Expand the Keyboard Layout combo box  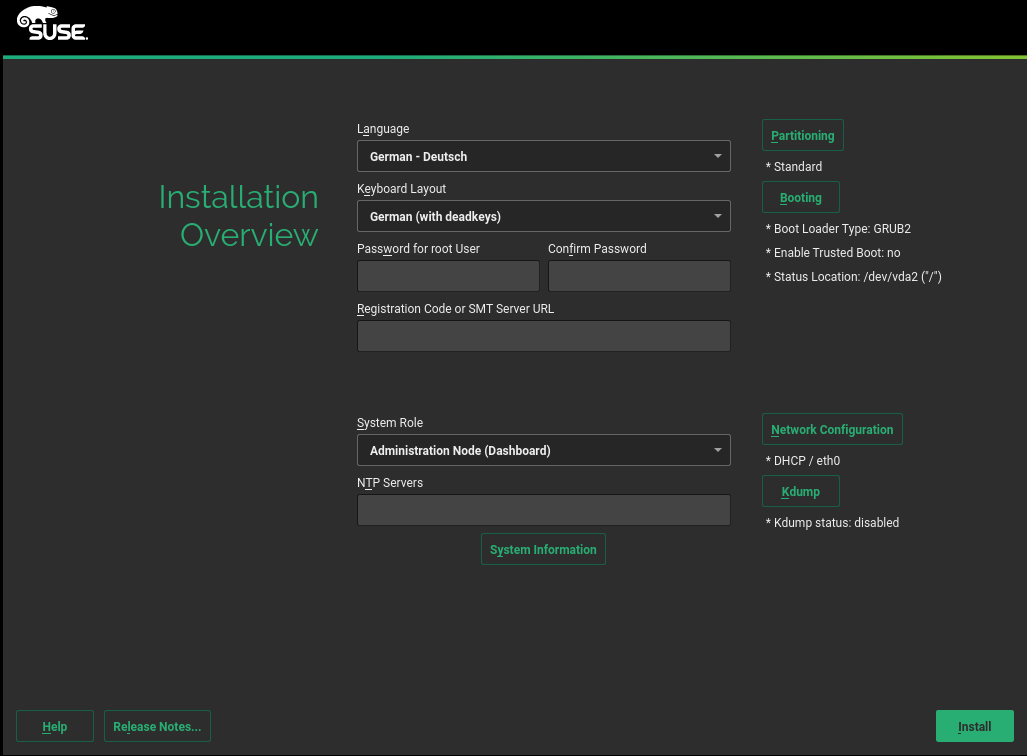[x=543, y=217]
